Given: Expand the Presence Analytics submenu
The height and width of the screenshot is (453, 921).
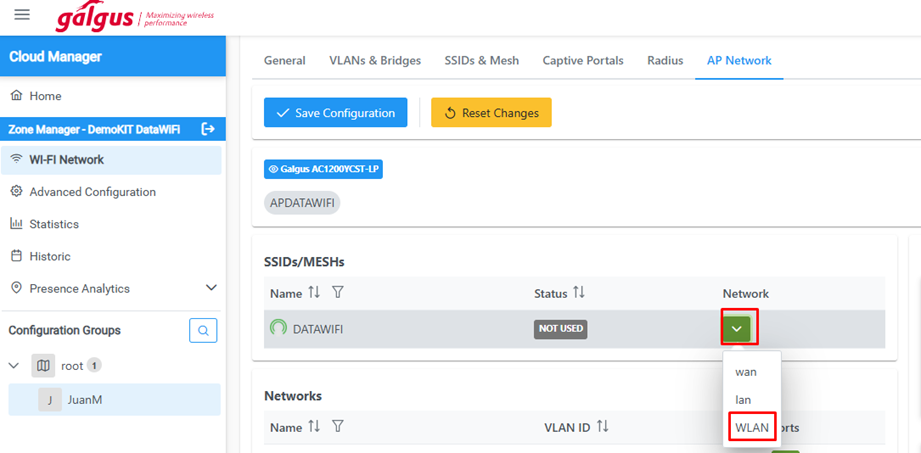Looking at the screenshot, I should click(211, 288).
